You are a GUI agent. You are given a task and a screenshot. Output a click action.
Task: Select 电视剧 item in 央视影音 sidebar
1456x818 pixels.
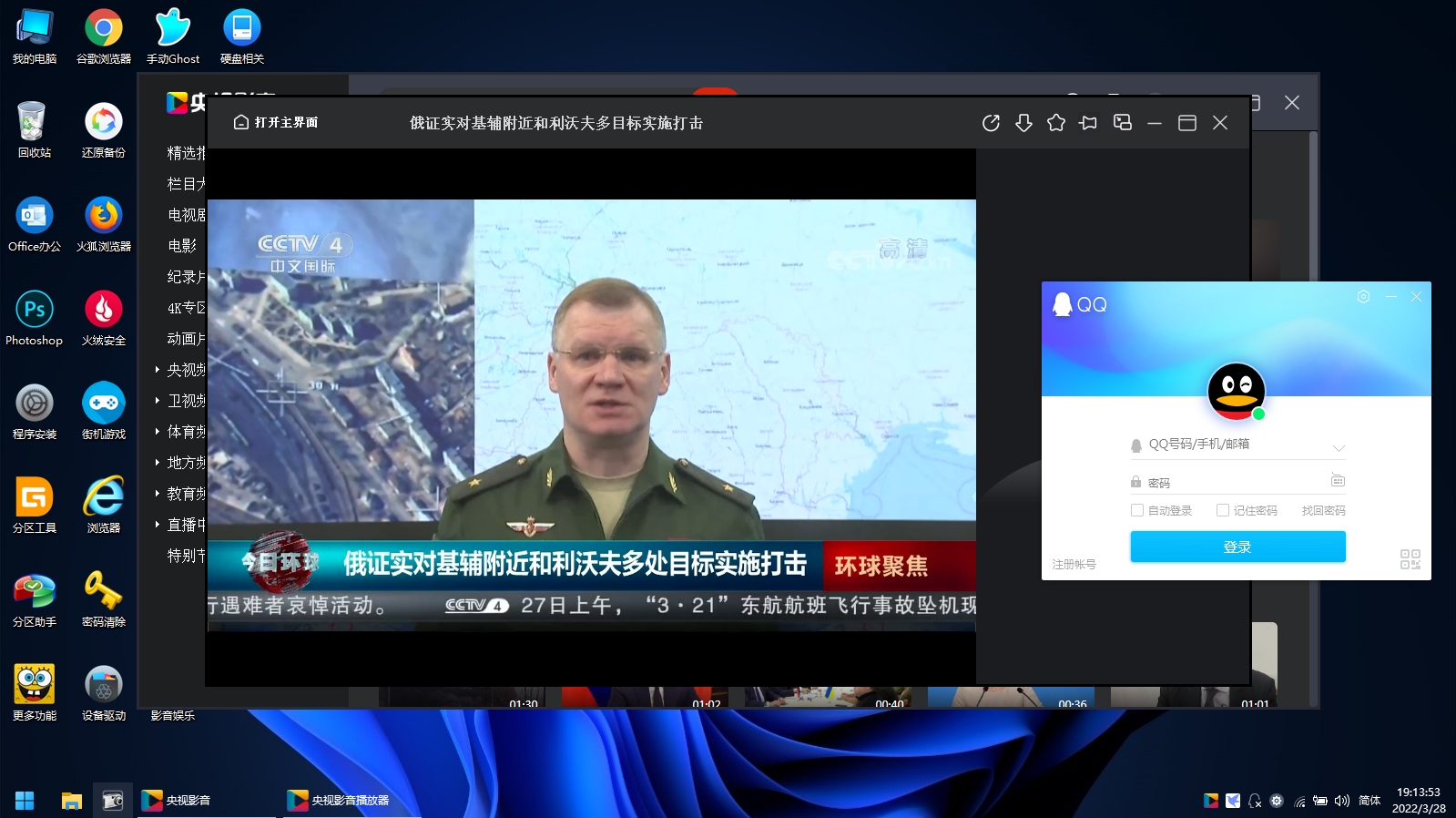click(x=187, y=215)
